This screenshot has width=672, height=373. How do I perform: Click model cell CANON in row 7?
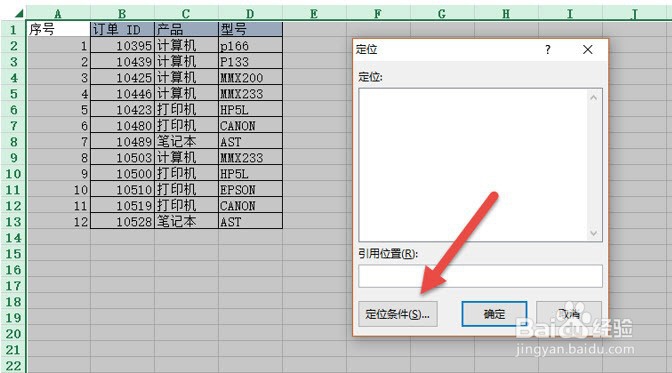pyautogui.click(x=250, y=126)
